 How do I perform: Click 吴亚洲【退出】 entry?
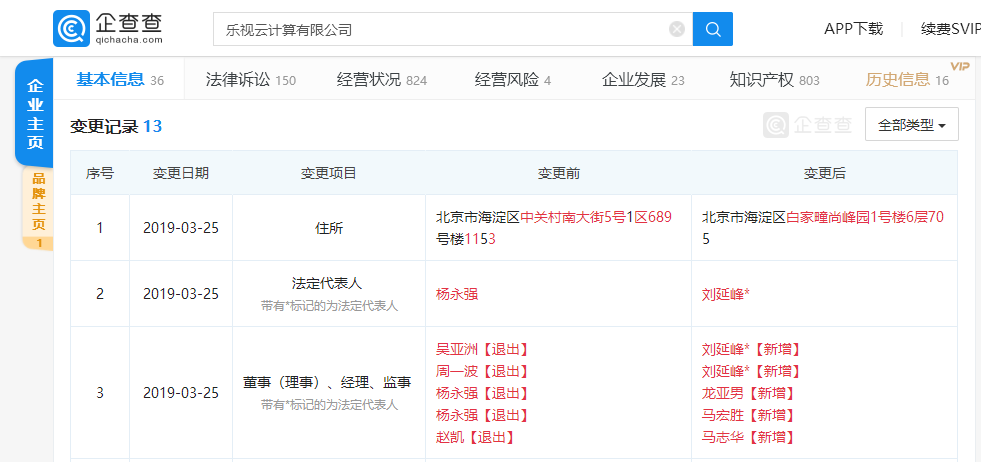tap(482, 349)
